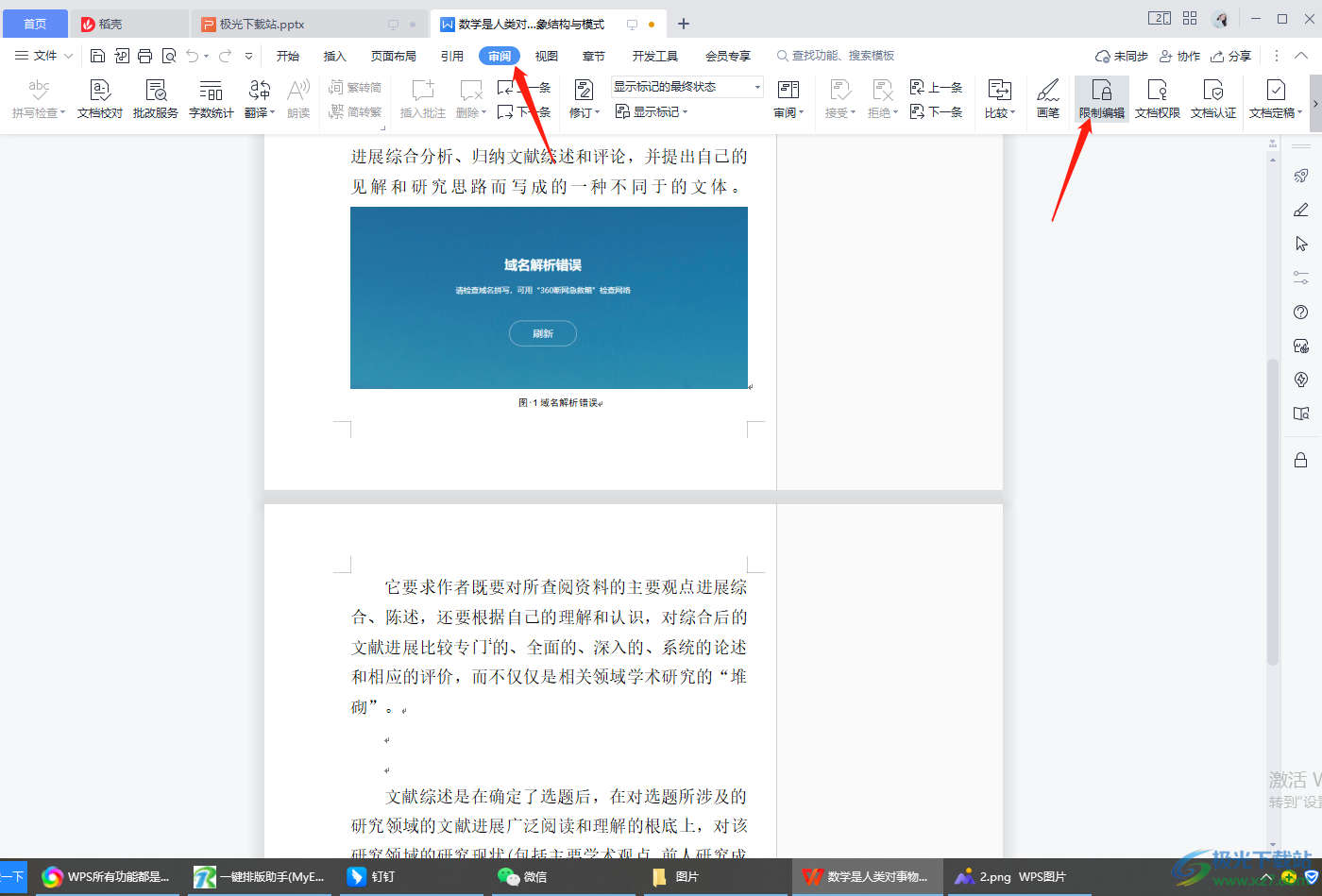Switch to the 引用 ribbon tab
This screenshot has width=1322, height=896.
[452, 56]
